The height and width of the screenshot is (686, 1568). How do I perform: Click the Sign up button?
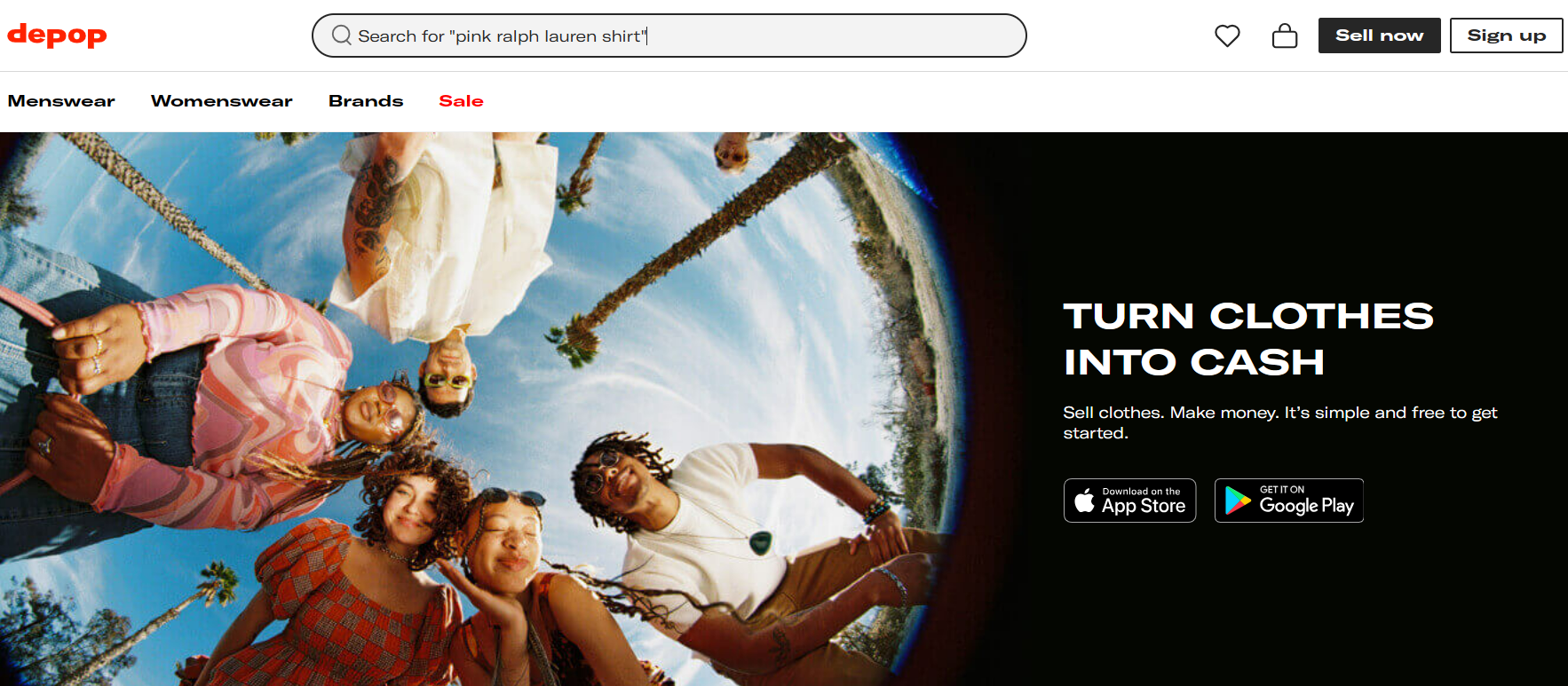point(1506,35)
